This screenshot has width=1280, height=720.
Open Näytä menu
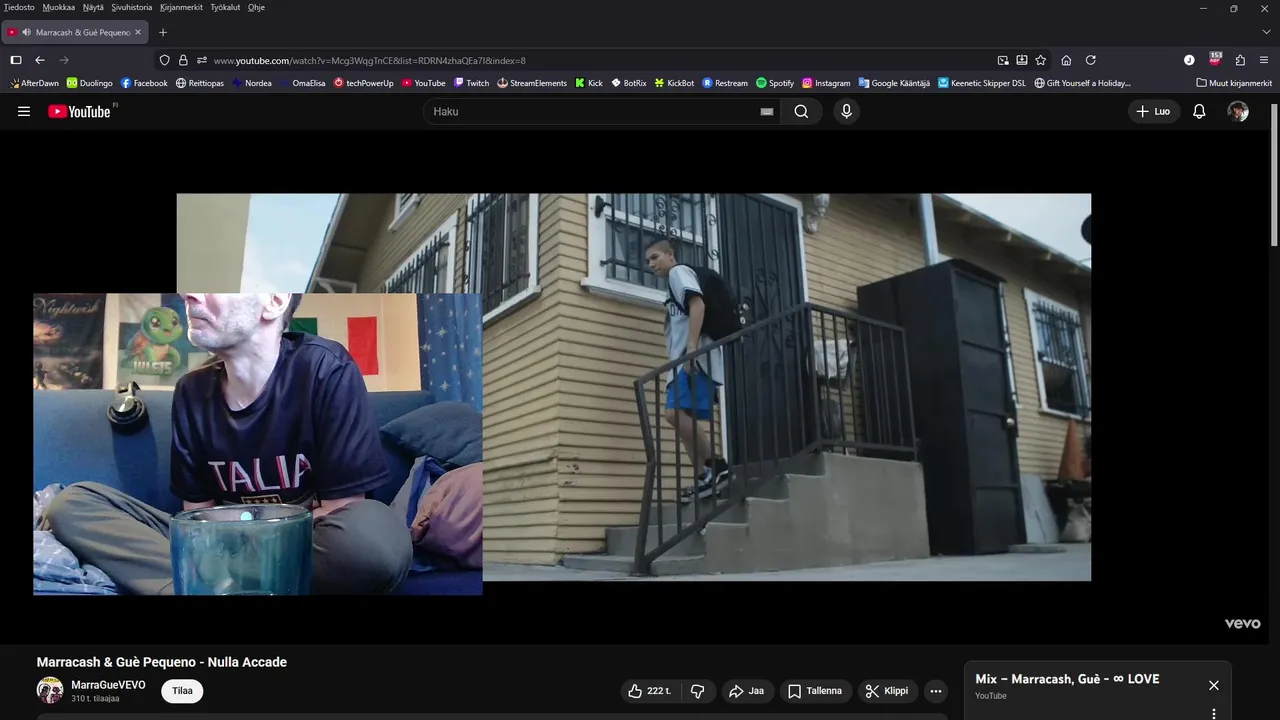[93, 7]
